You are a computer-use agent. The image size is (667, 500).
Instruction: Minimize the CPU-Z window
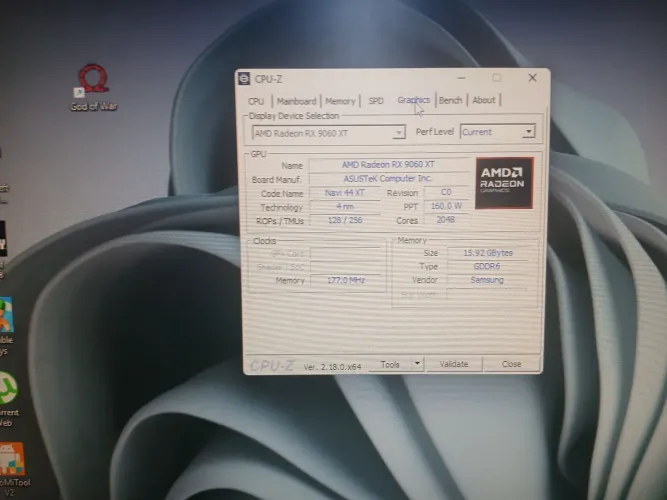coord(462,78)
